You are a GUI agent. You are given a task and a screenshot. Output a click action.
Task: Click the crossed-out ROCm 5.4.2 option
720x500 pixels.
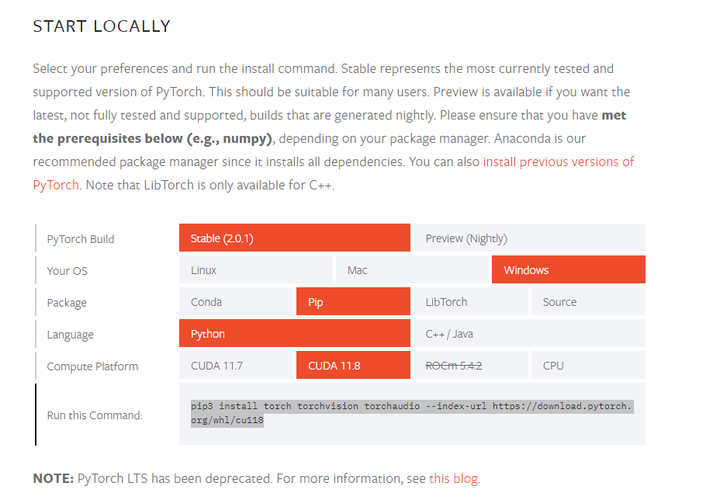pos(470,366)
